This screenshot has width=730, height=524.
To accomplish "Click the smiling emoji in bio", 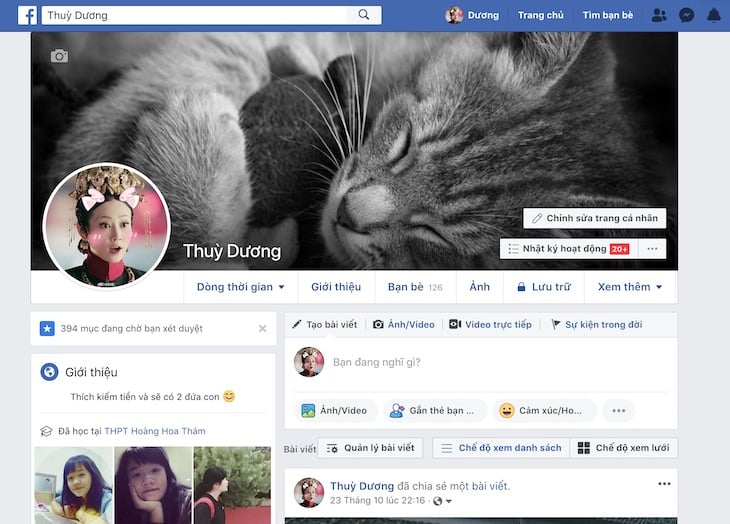I will click(229, 396).
